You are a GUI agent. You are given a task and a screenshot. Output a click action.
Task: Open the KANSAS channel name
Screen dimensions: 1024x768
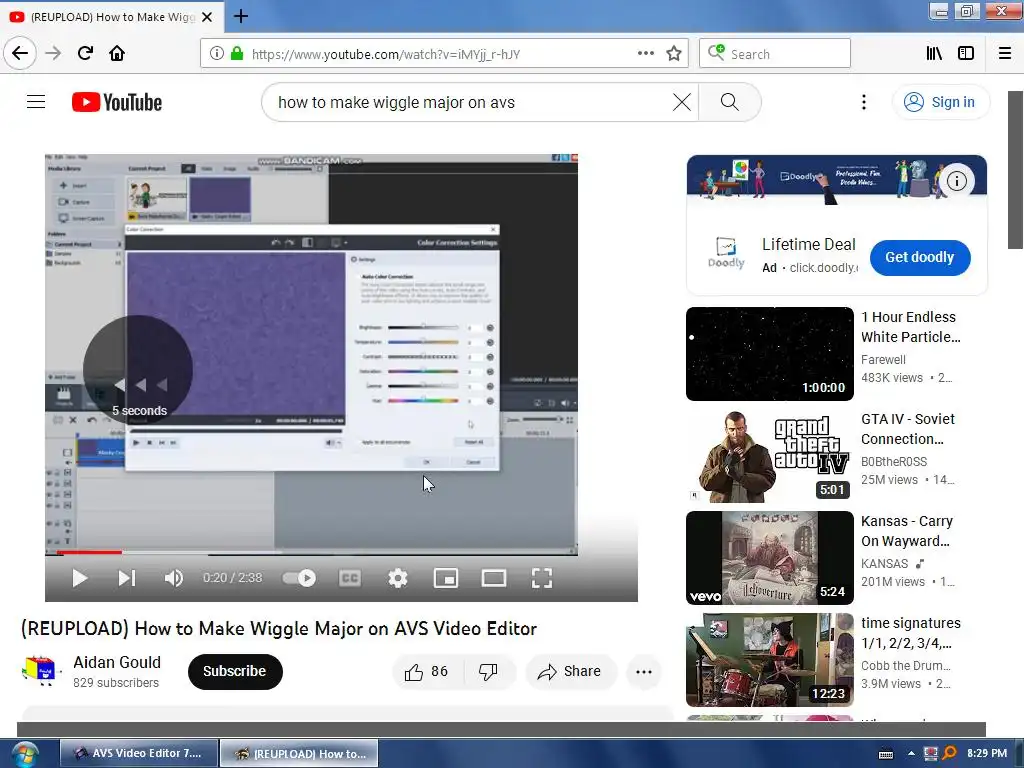pos(885,564)
